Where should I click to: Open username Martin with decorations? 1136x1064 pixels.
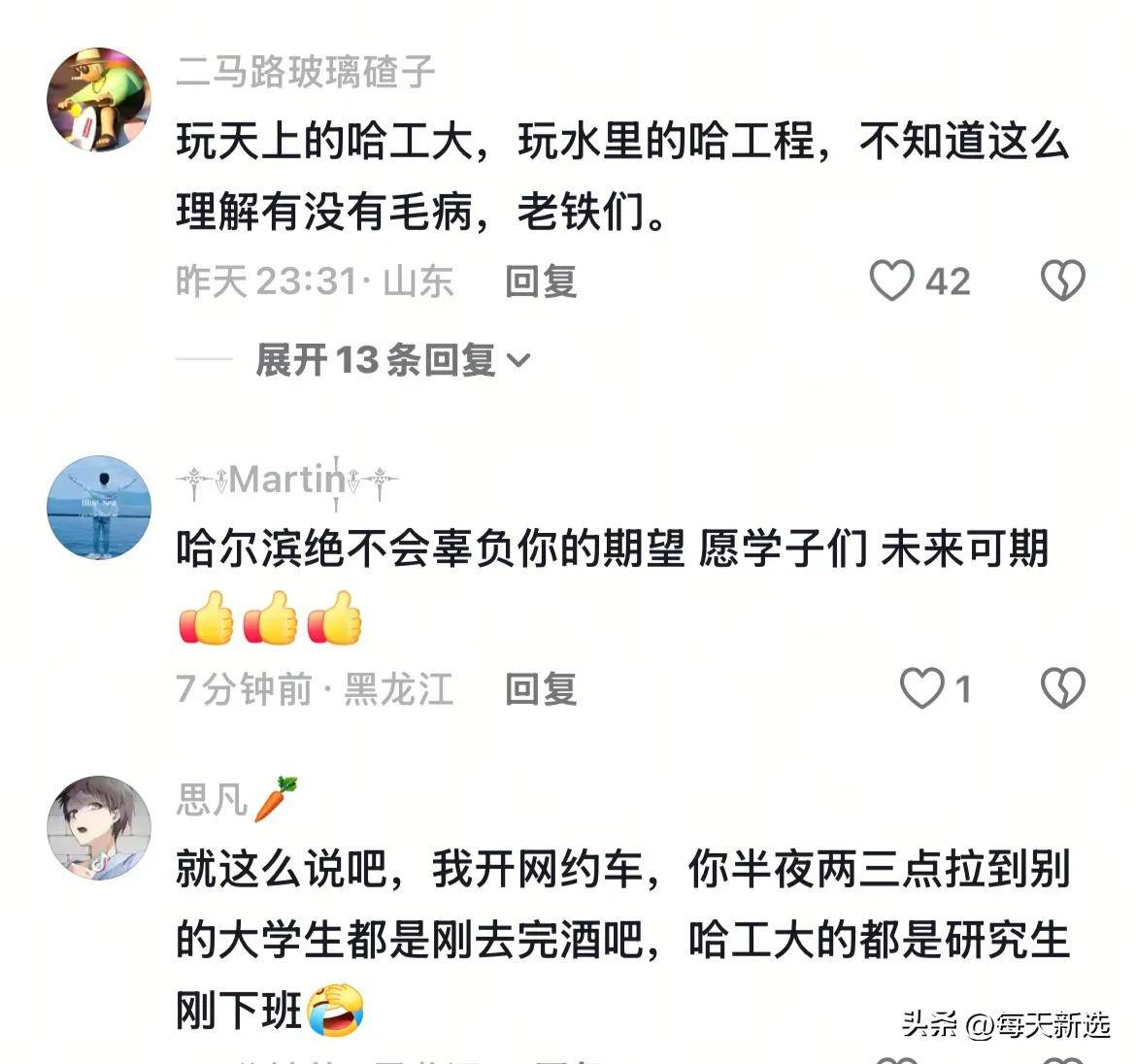[286, 480]
